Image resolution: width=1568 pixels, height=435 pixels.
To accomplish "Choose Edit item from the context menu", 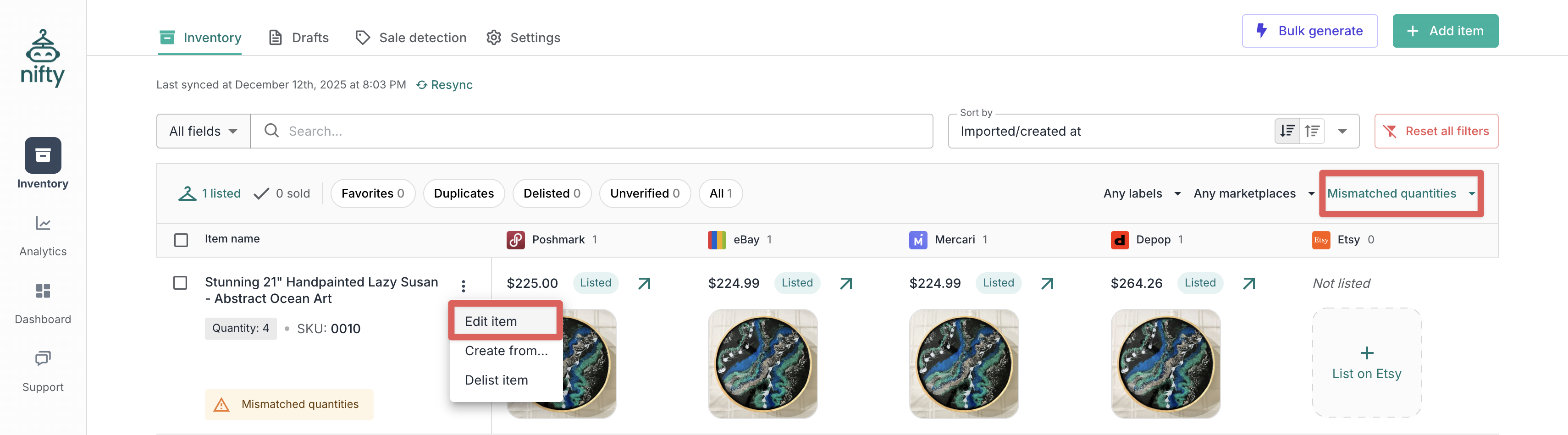I will click(491, 321).
